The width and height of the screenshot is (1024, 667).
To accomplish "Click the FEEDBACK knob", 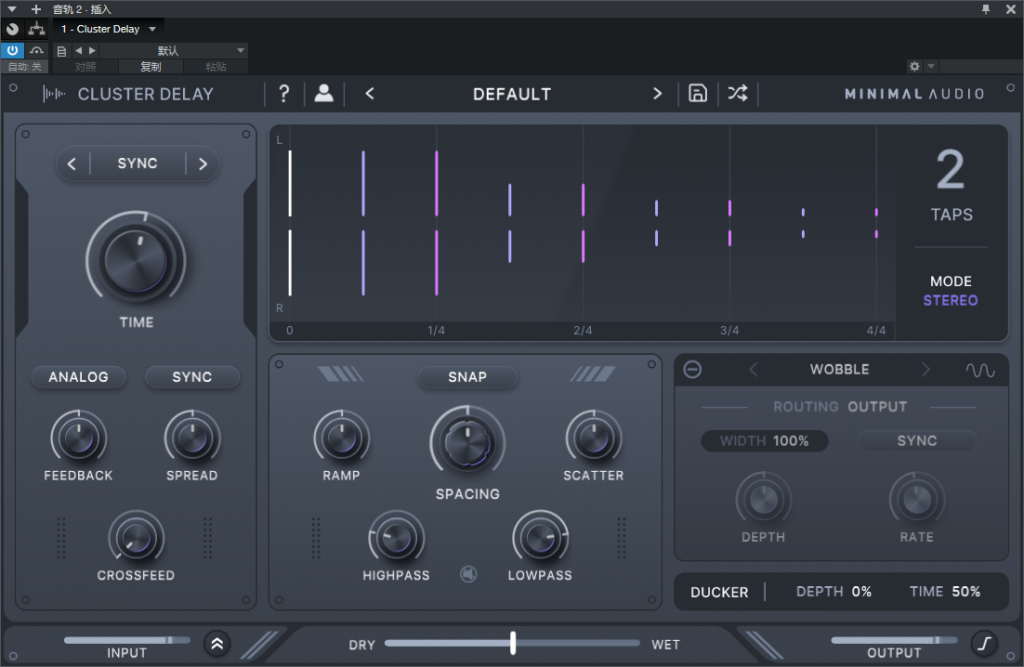I will click(78, 437).
